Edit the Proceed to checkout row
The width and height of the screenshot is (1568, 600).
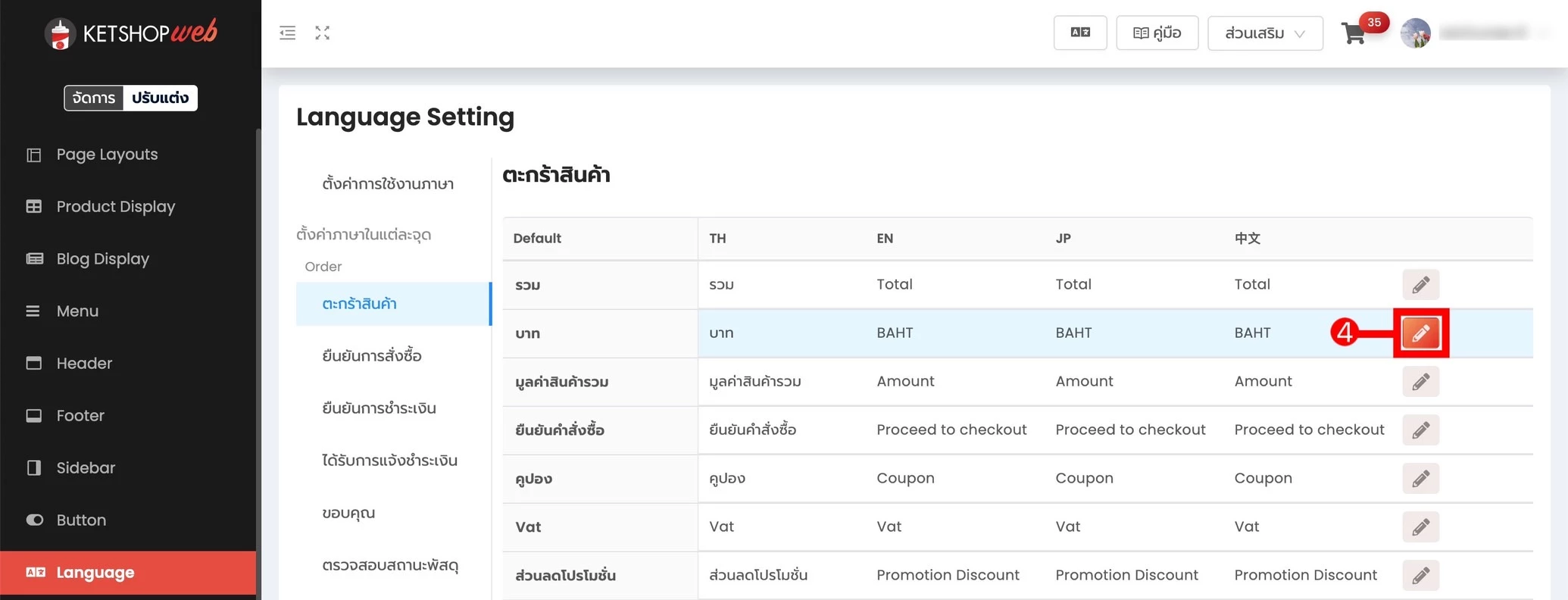pos(1420,430)
